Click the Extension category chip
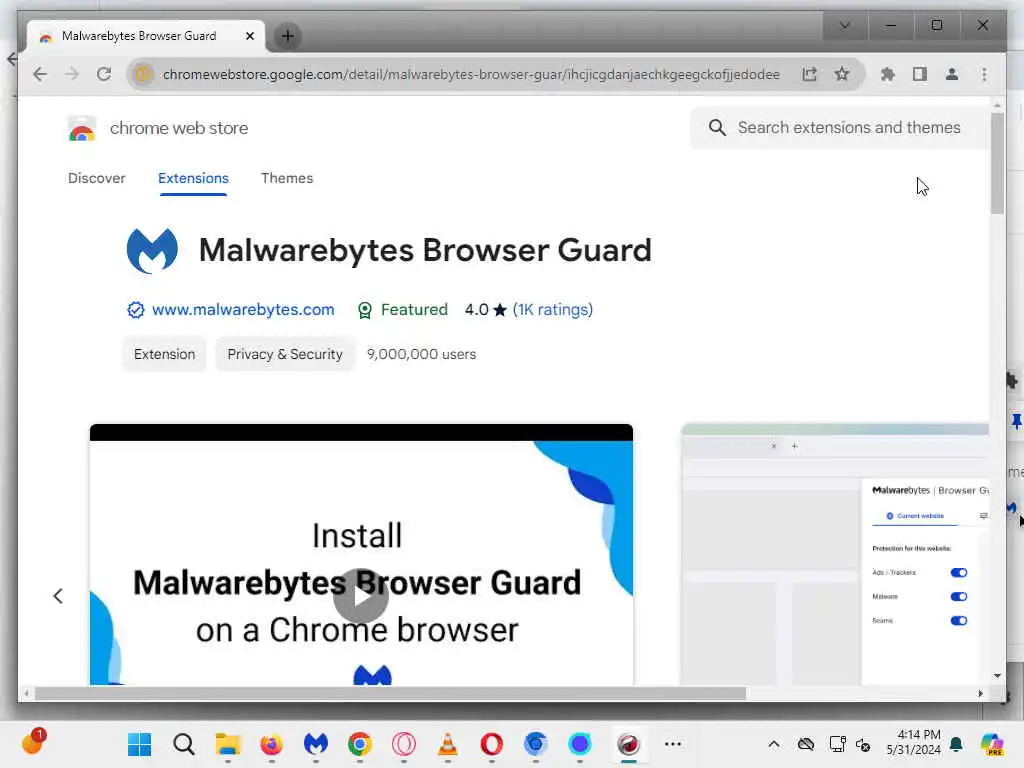The height and width of the screenshot is (768, 1024). (x=165, y=354)
